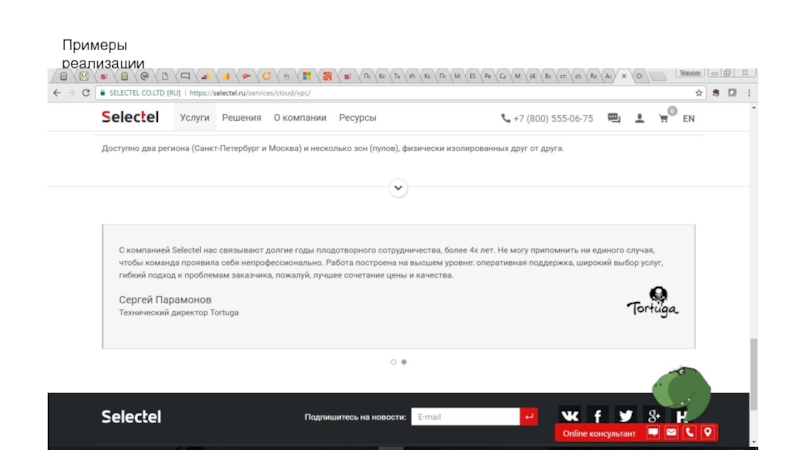Open the Услуги menu
800x450 pixels.
194,117
